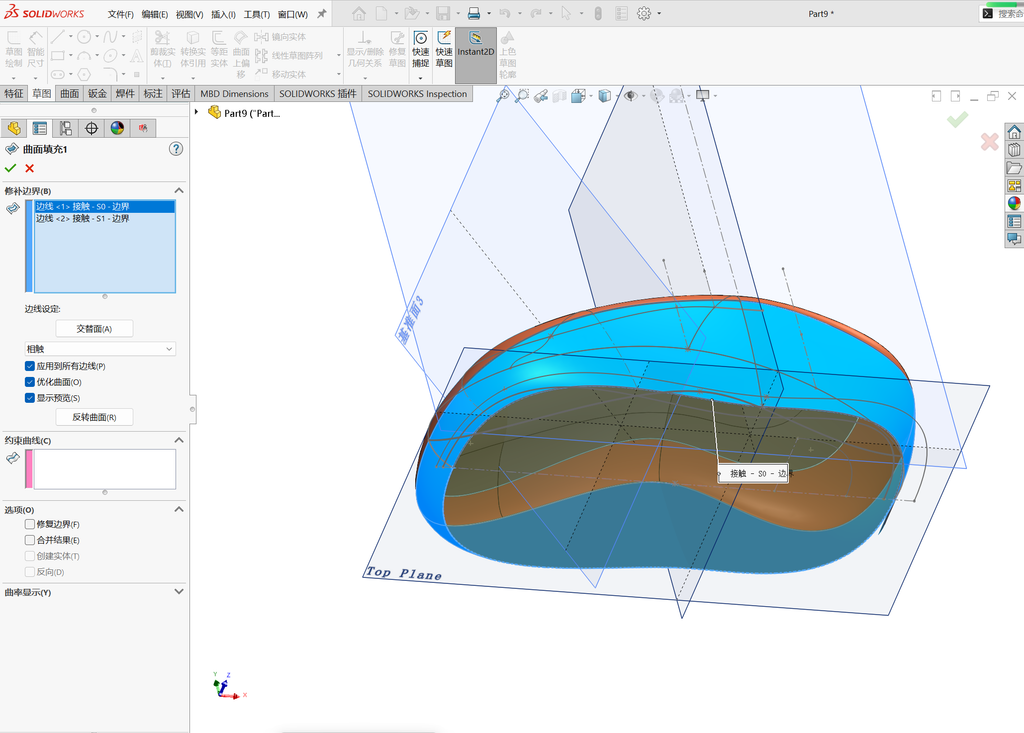Switch to the 评估 ribbon tab

tap(181, 93)
